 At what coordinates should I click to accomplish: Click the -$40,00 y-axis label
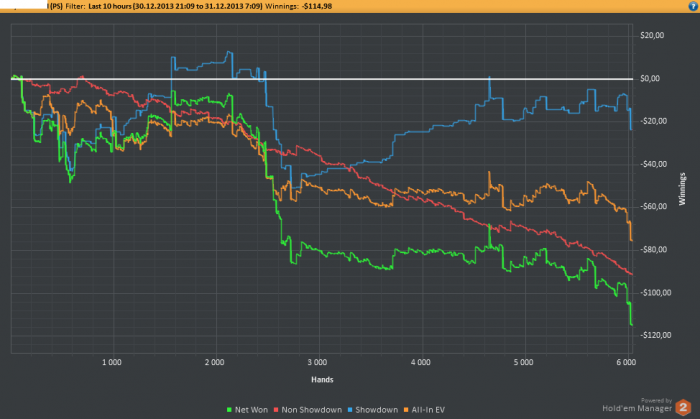(x=653, y=164)
